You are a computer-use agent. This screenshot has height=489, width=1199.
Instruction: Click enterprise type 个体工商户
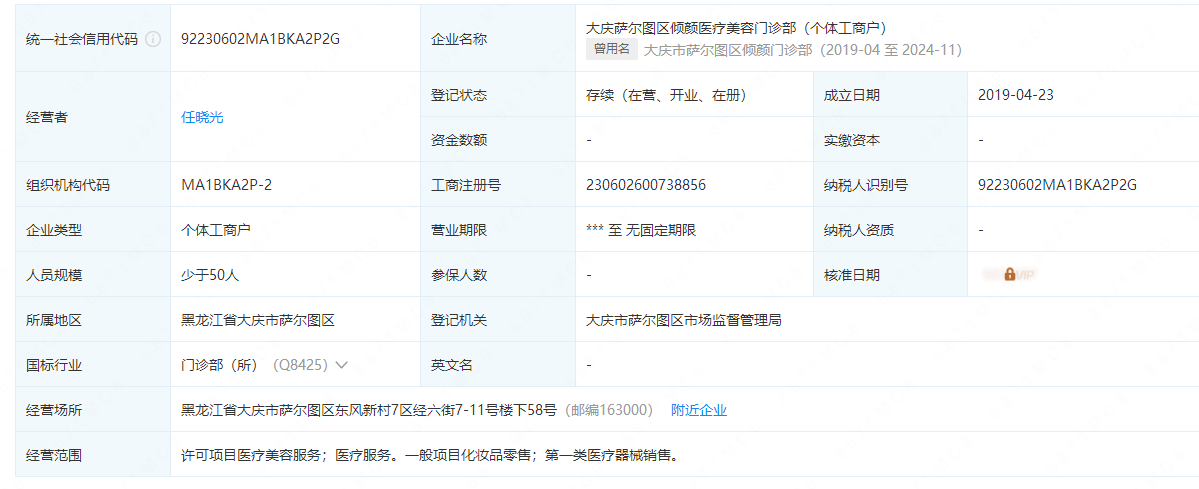[x=216, y=230]
